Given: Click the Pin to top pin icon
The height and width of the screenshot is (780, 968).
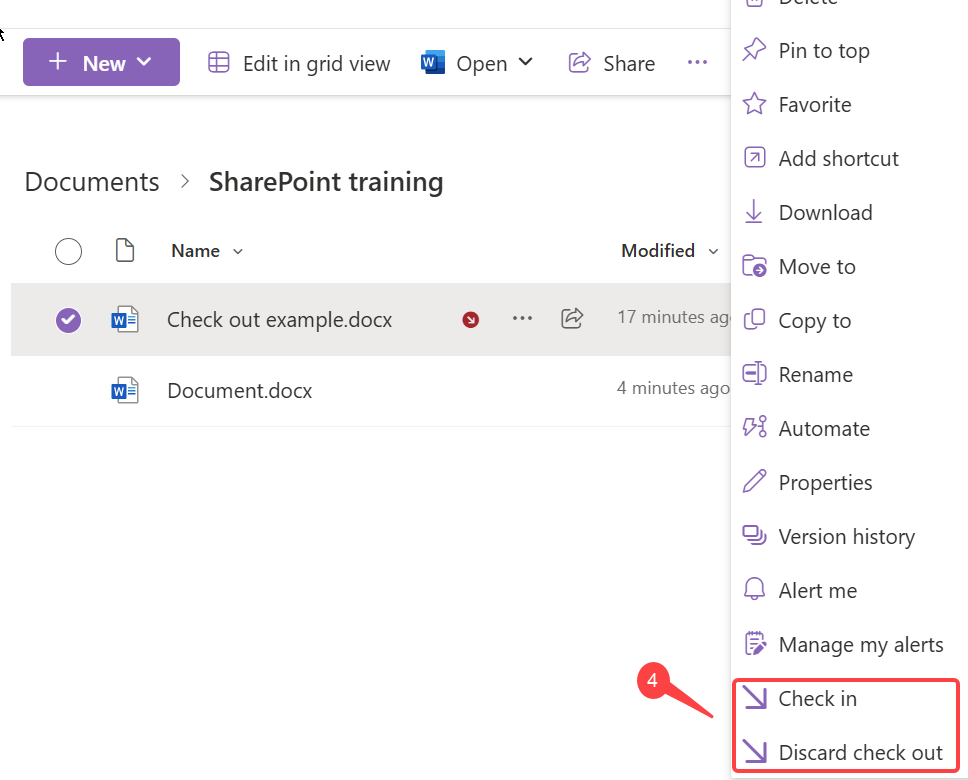Looking at the screenshot, I should (x=754, y=50).
